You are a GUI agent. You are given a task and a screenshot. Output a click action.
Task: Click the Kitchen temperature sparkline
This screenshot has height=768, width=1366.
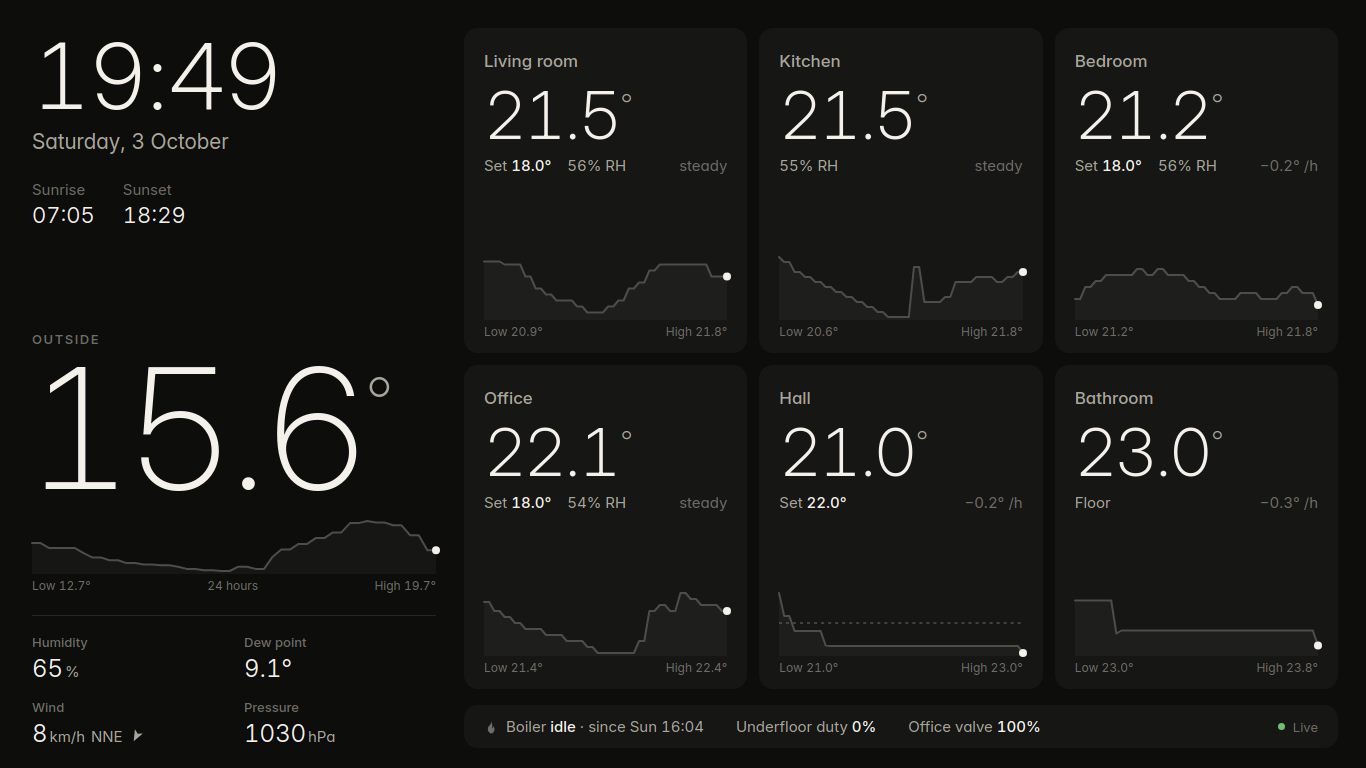tap(901, 288)
